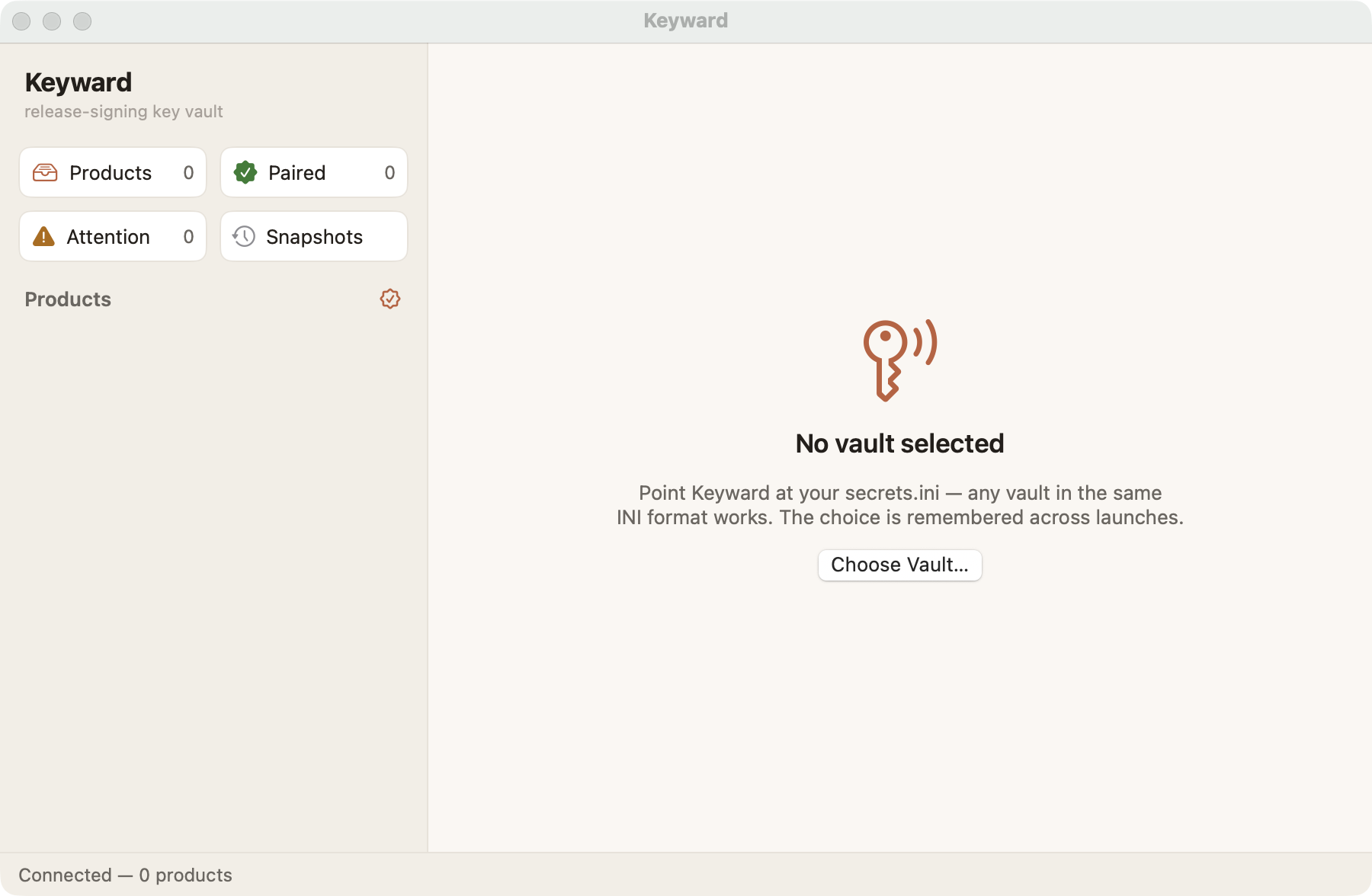Screen dimensions: 1372x896
Task: Click the clock history icon on Snapshots card
Action: point(244,236)
